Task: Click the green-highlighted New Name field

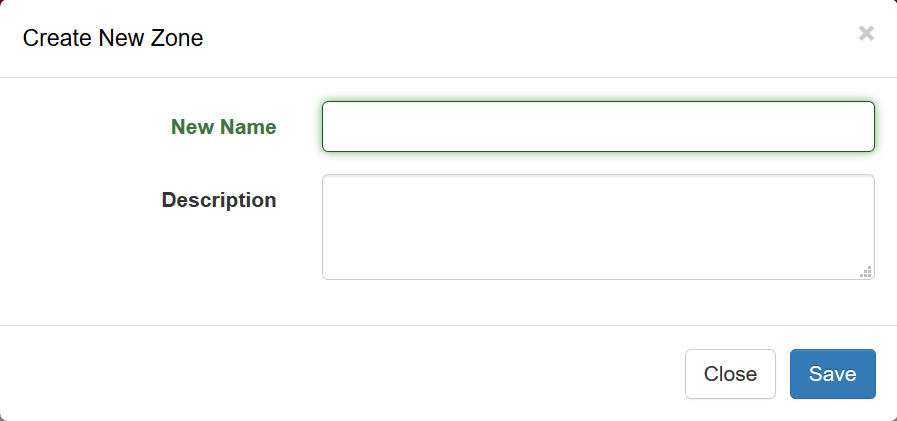Action: pos(598,127)
